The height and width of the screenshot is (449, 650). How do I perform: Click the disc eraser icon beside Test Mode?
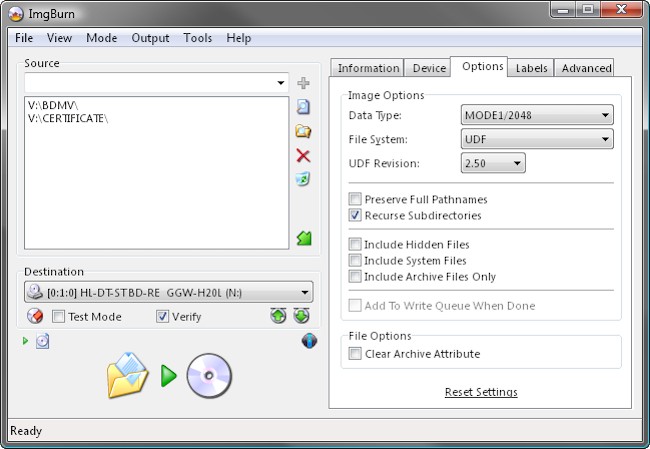coord(35,316)
